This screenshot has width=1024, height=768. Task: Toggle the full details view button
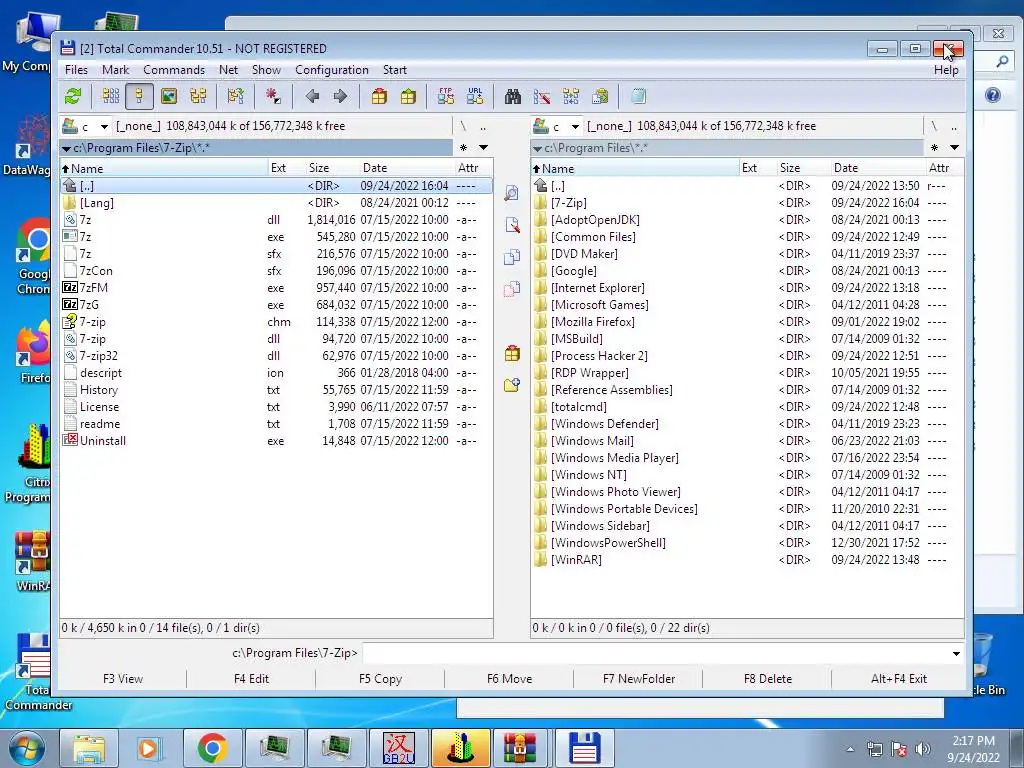click(139, 97)
